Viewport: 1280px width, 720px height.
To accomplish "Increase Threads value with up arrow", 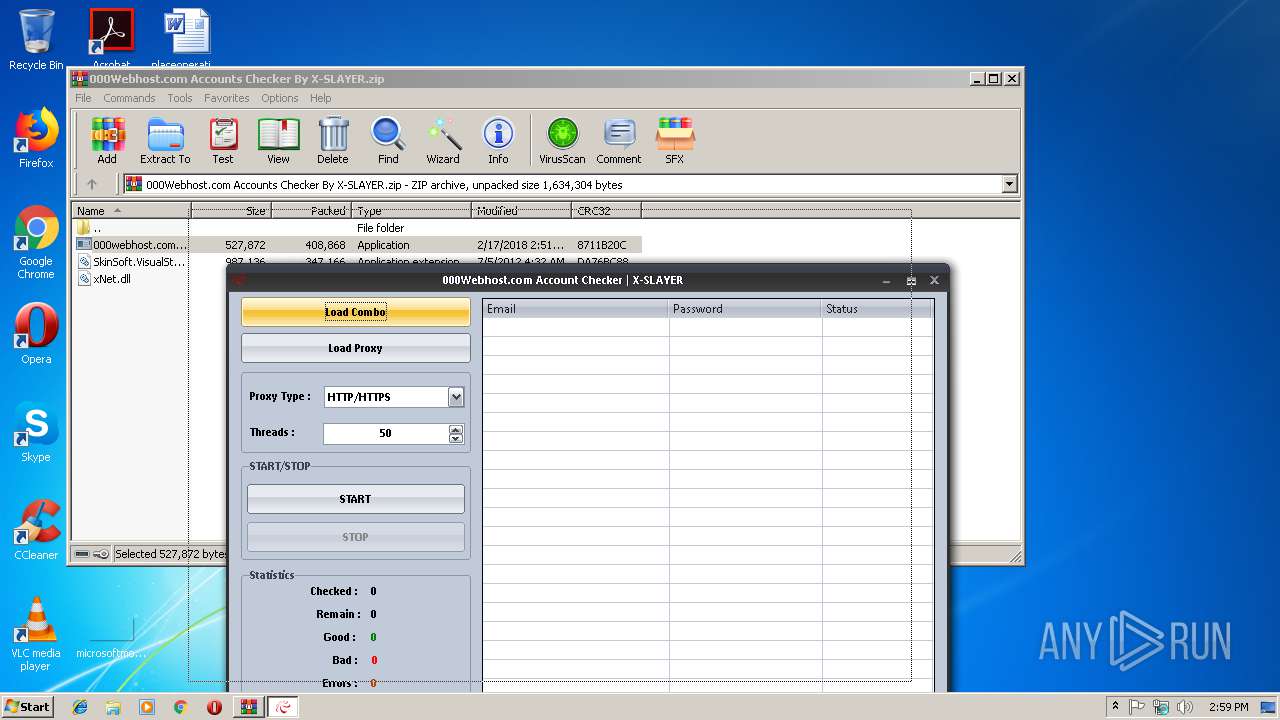I will (456, 429).
